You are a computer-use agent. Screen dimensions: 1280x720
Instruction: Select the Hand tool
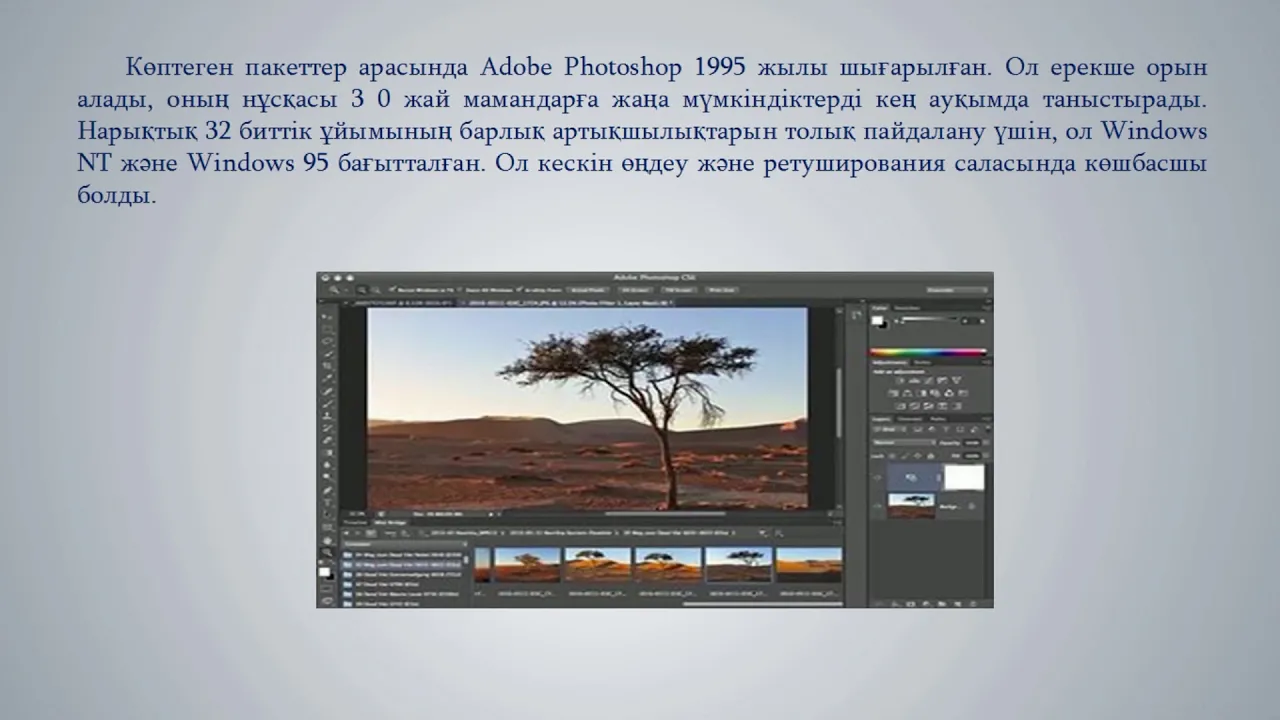(327, 541)
